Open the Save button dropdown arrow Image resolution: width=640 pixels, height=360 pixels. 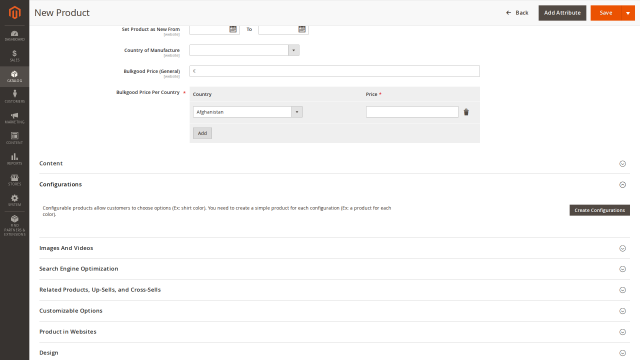(x=628, y=13)
